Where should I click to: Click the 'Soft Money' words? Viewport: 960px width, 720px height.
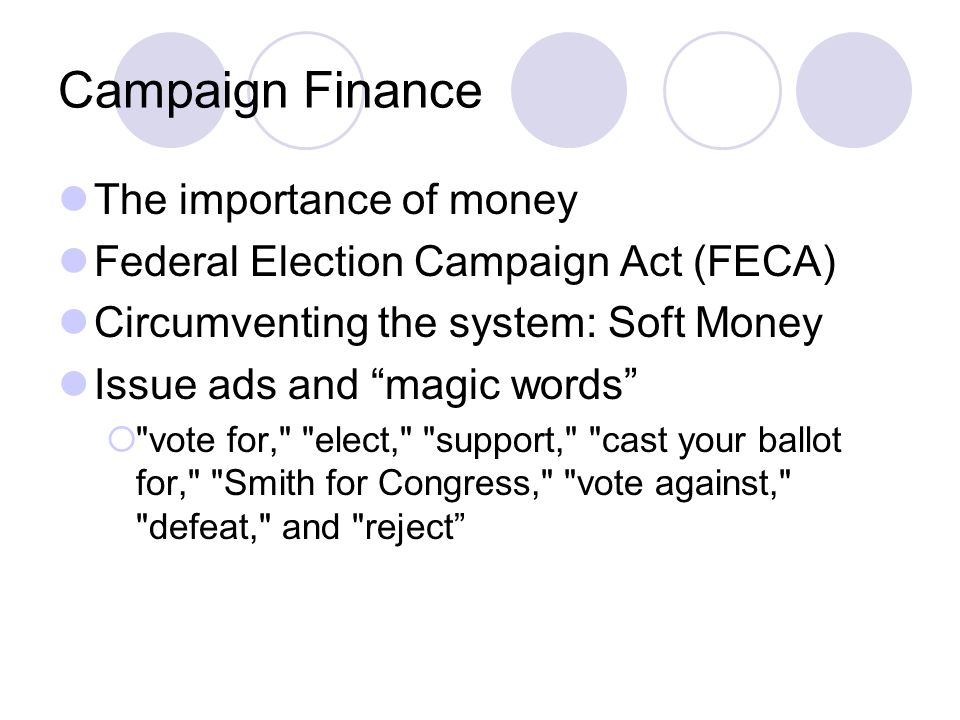pos(714,323)
